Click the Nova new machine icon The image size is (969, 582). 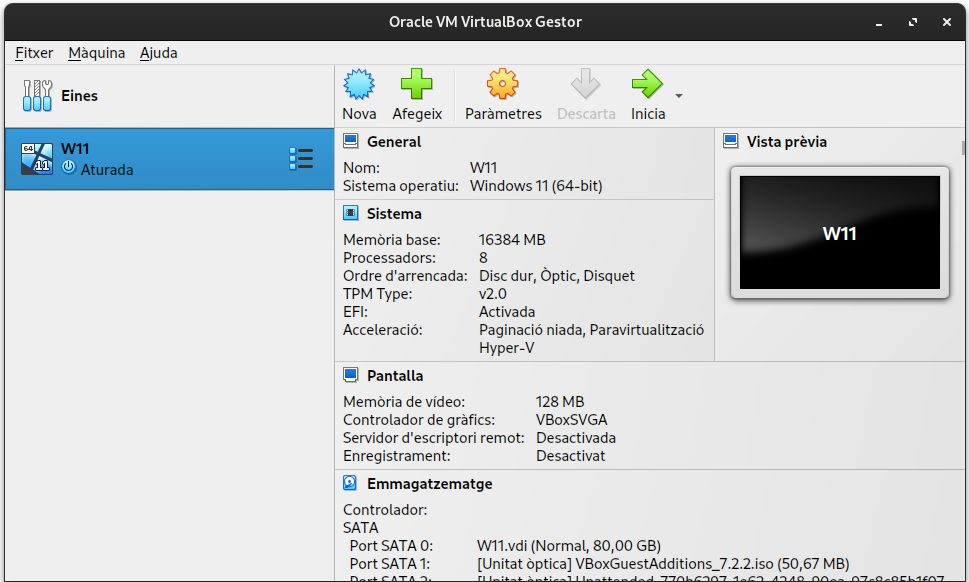pyautogui.click(x=359, y=84)
